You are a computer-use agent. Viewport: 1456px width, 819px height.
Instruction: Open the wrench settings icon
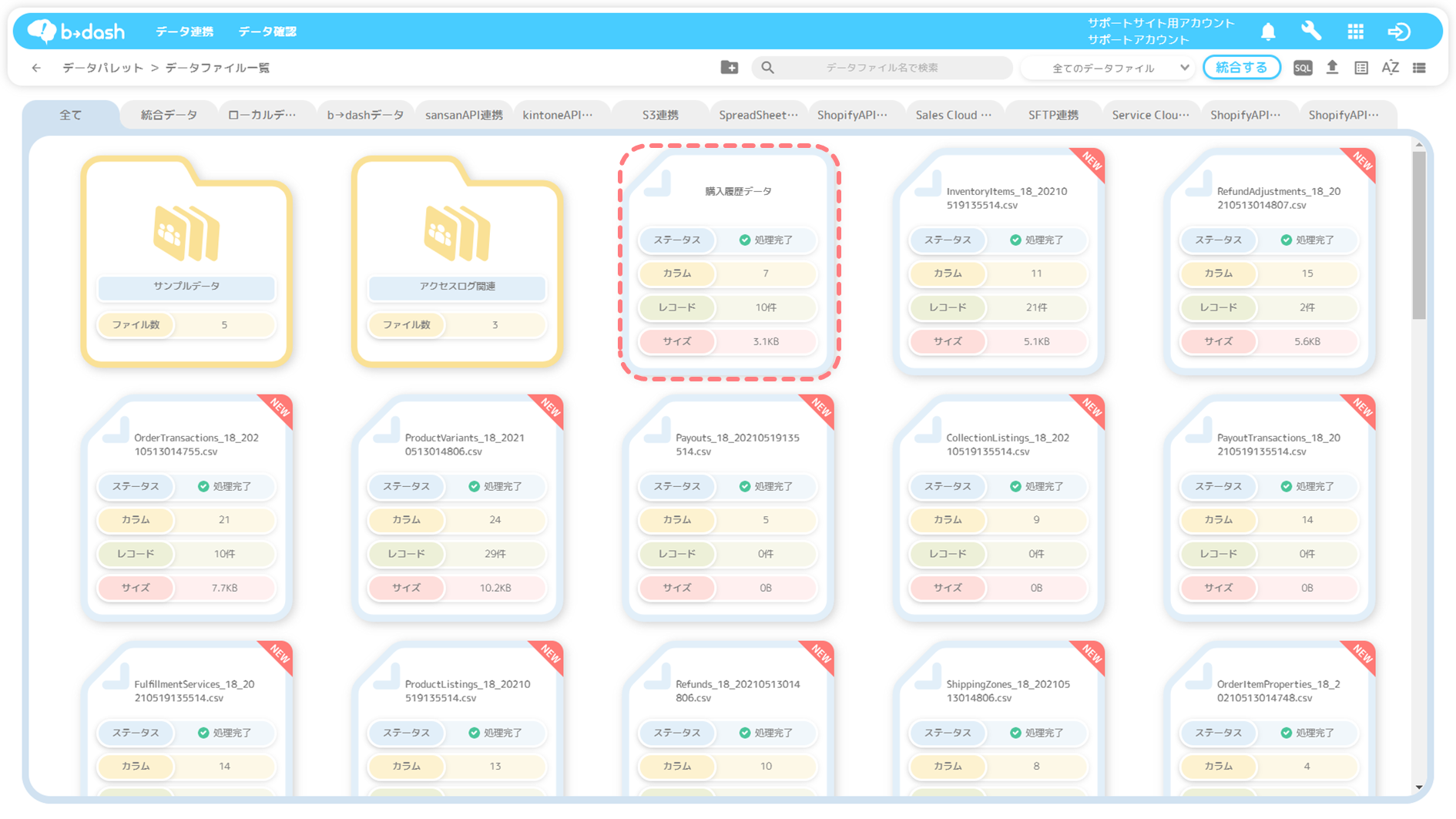click(x=1311, y=31)
